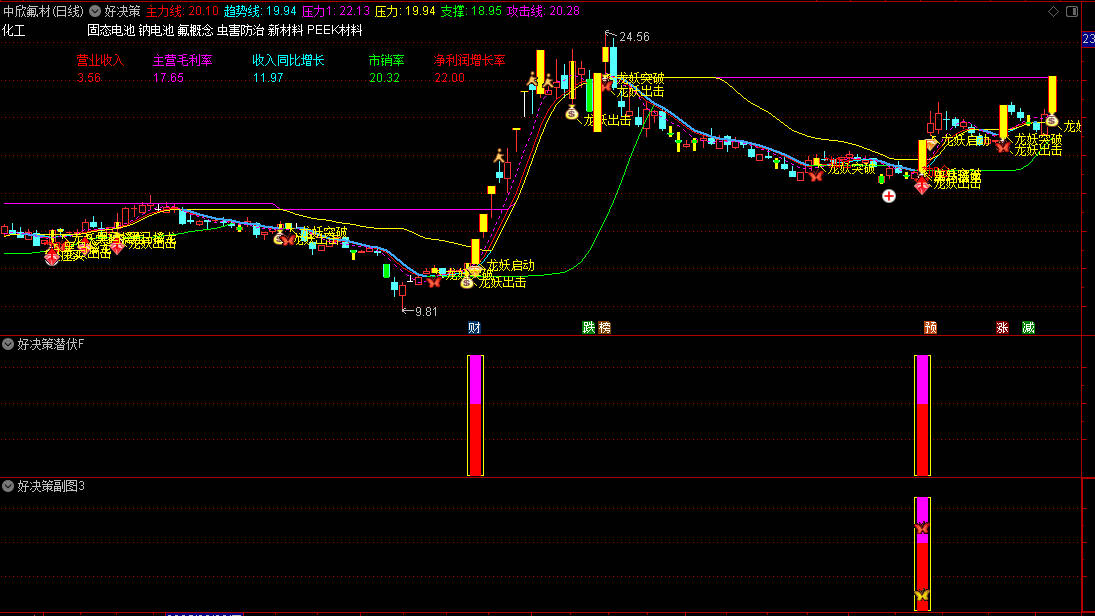This screenshot has width=1095, height=616.
Task: Open the 化工 sector label
Action: click(14, 31)
